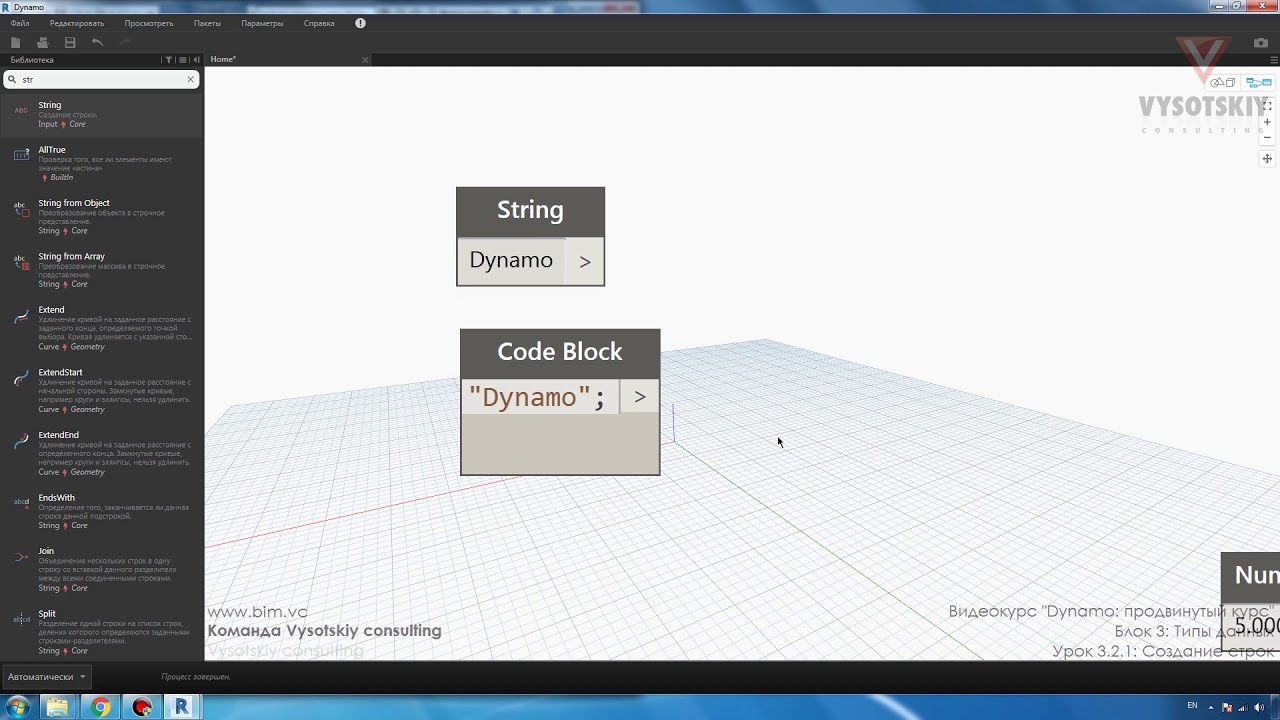
Task: Pick String from Object in the library
Action: pos(102,217)
